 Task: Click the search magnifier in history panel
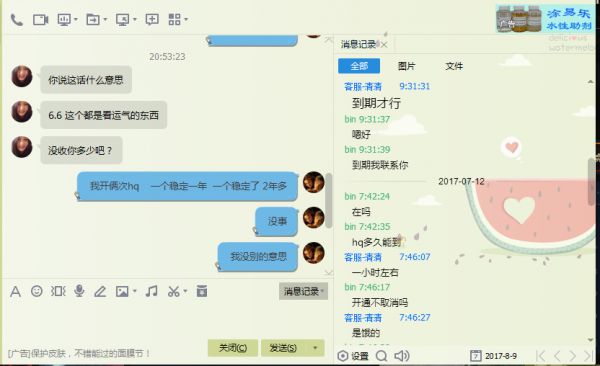coord(381,356)
